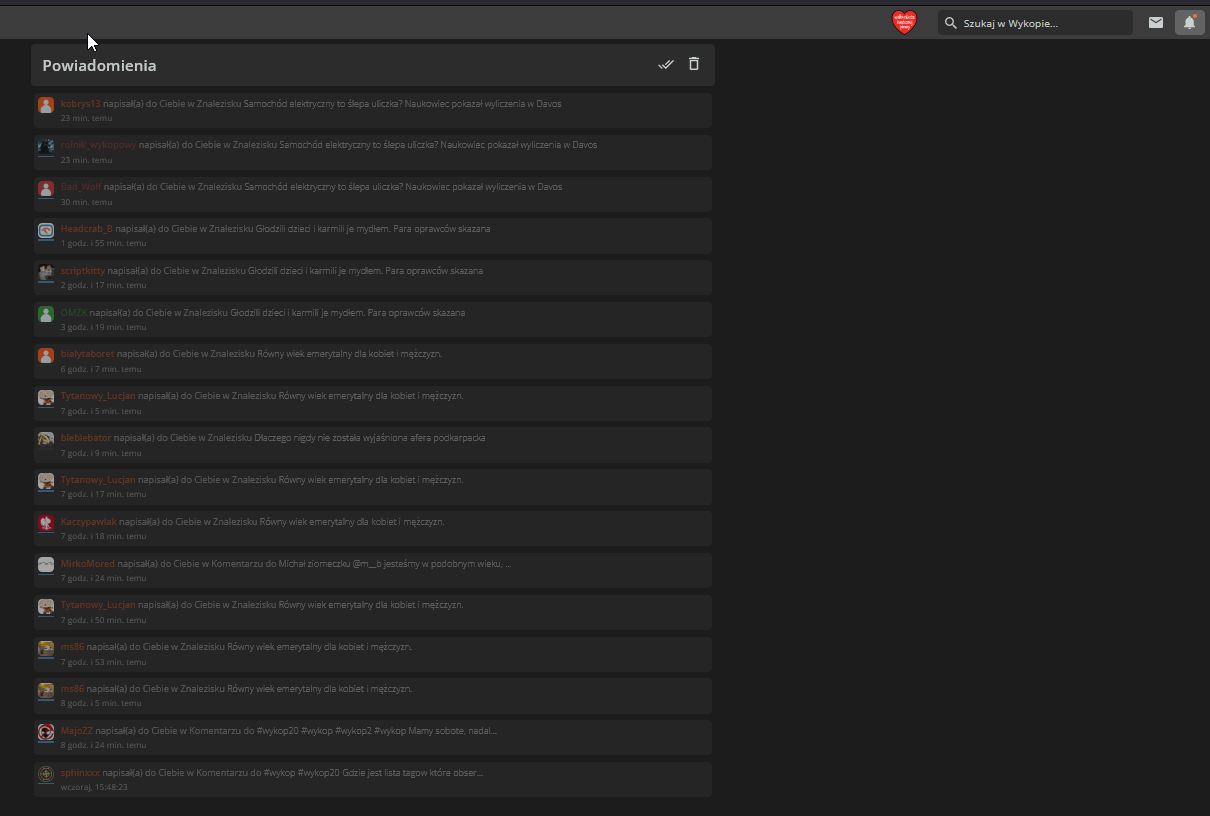
Task: Open ms86 username from 8 godz. 5 min.
Action: pyautogui.click(x=73, y=689)
